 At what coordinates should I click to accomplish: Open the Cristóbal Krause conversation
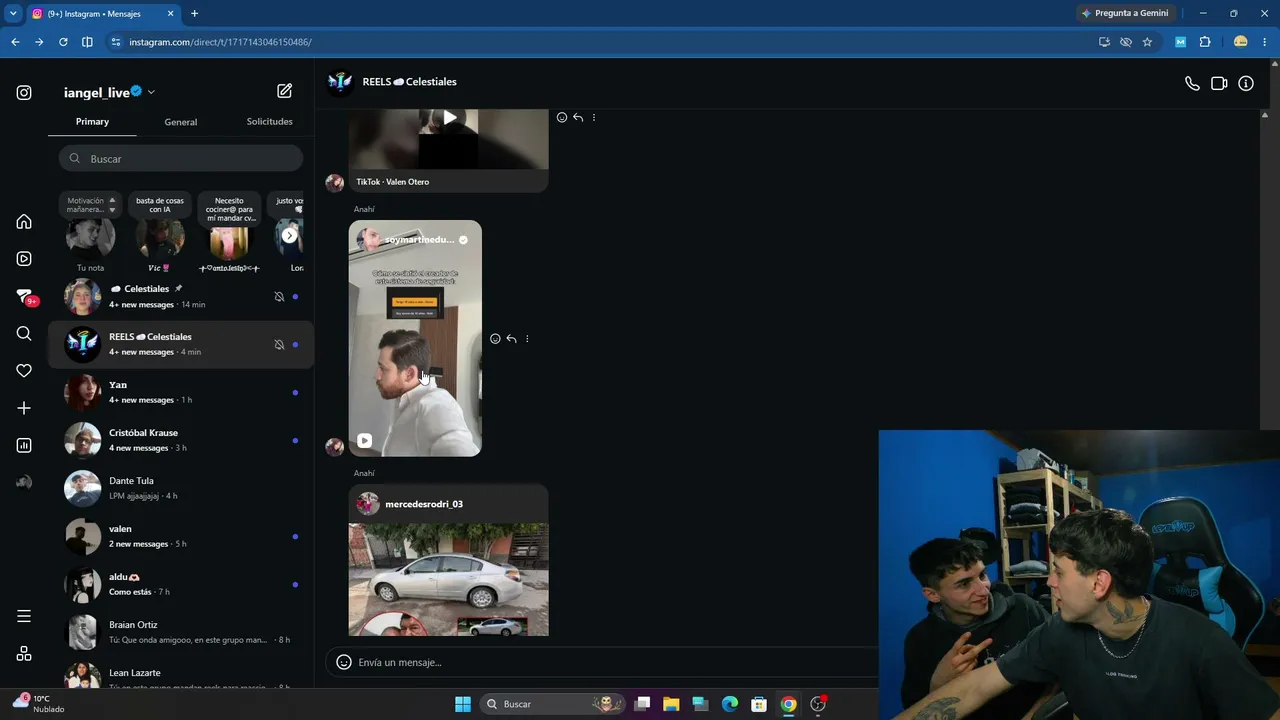[181, 441]
